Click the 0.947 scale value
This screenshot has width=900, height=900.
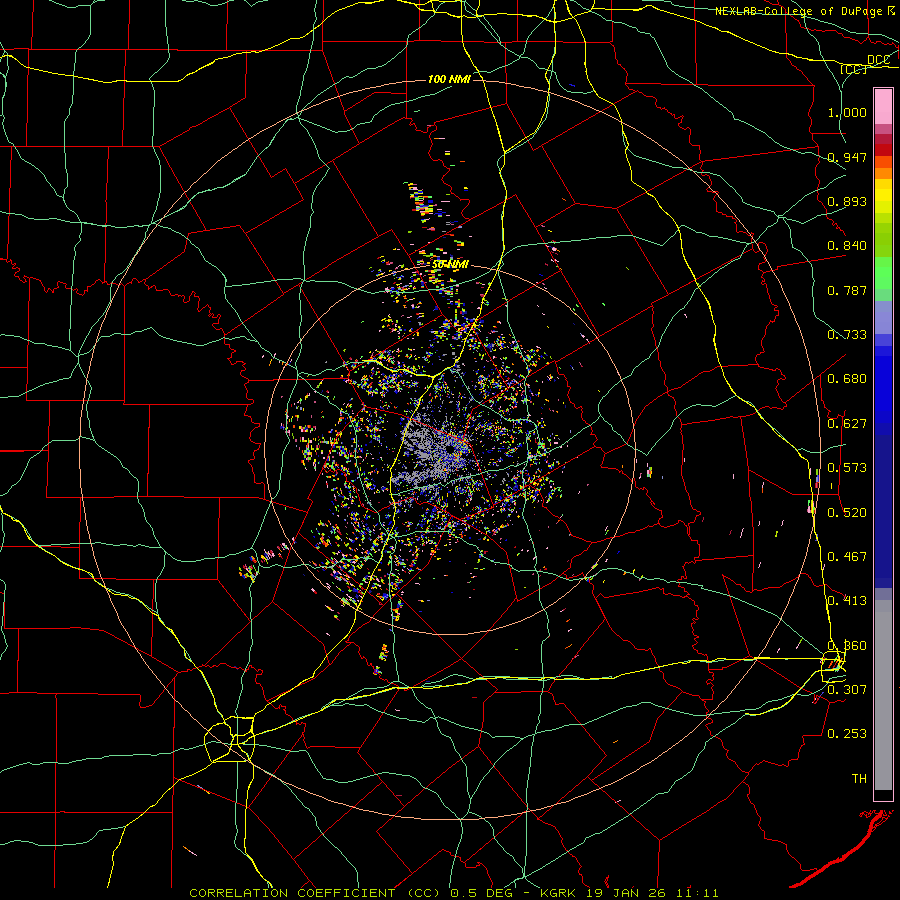(847, 157)
